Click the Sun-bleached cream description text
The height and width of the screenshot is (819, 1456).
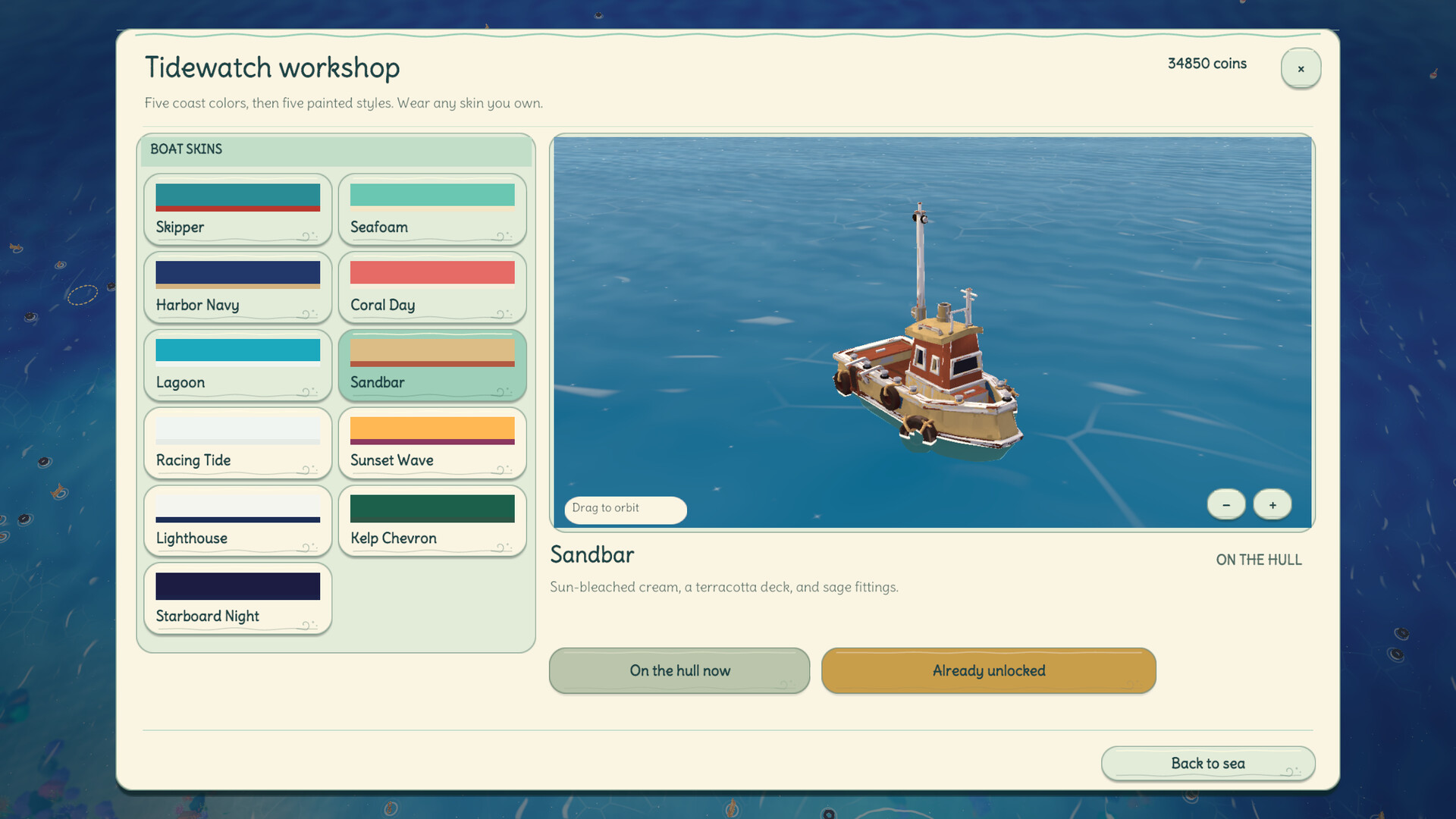click(724, 587)
